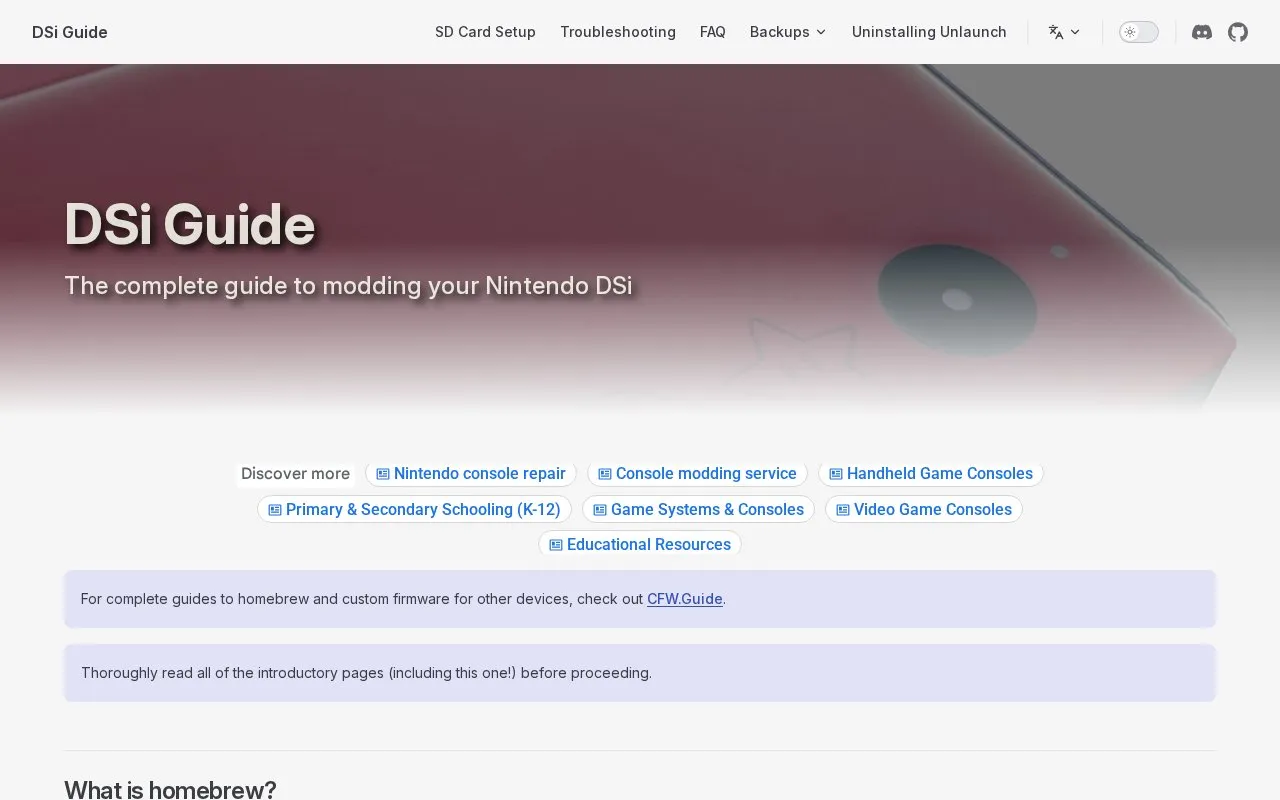The image size is (1280, 800).
Task: Click icon beside Nintendo console repair
Action: (383, 474)
